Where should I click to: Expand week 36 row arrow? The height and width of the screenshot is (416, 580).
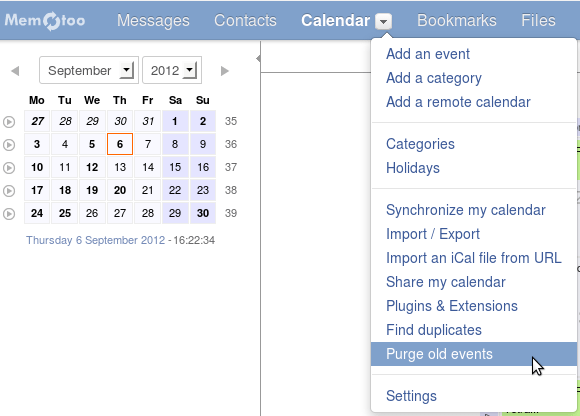pyautogui.click(x=9, y=145)
